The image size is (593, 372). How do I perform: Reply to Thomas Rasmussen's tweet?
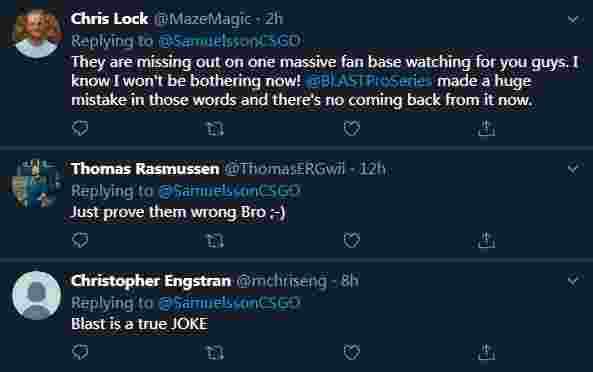coord(80,240)
